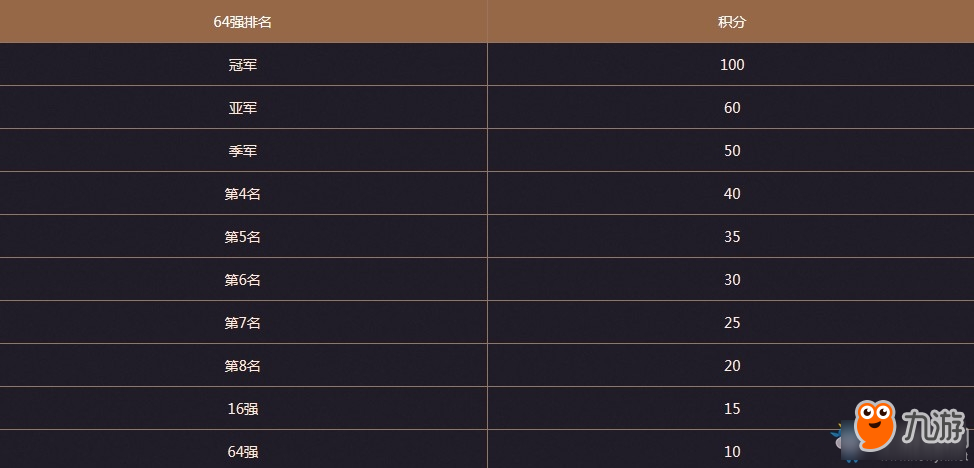Screen dimensions: 974x468
Task: Click the score value 15
Action: tap(732, 409)
